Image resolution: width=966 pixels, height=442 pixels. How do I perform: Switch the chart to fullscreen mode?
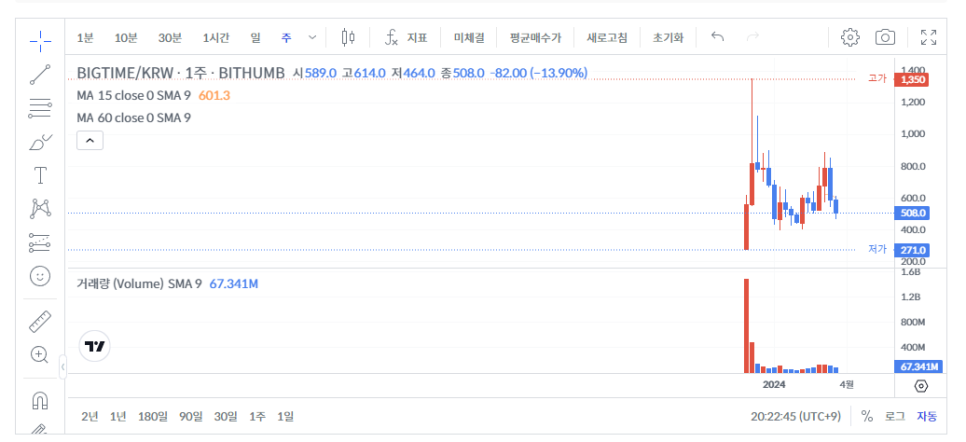click(x=928, y=38)
